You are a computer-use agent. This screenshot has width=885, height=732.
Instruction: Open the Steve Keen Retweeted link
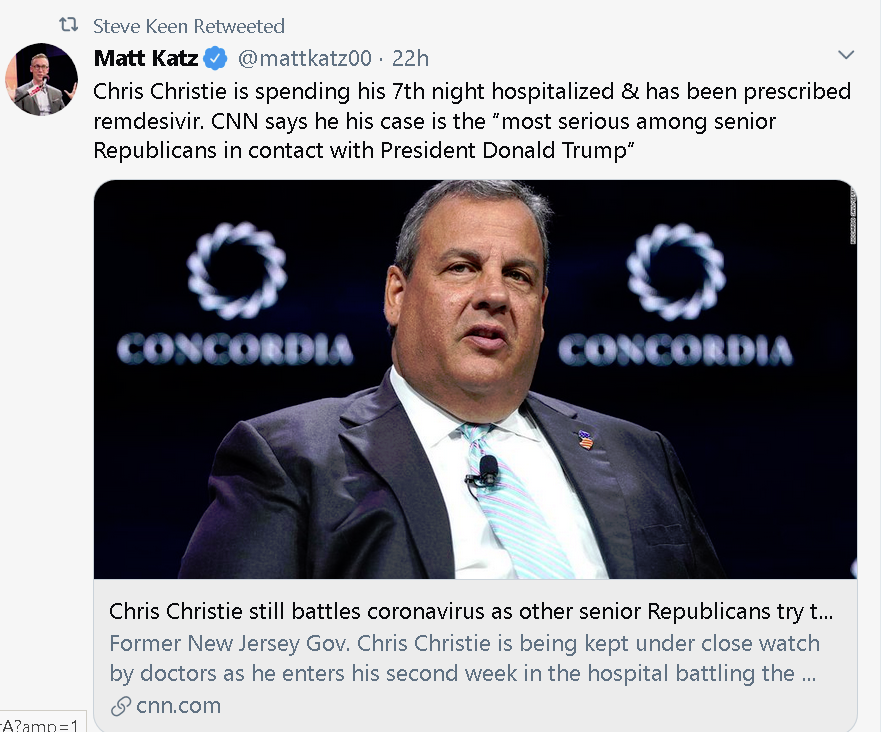coord(189,26)
